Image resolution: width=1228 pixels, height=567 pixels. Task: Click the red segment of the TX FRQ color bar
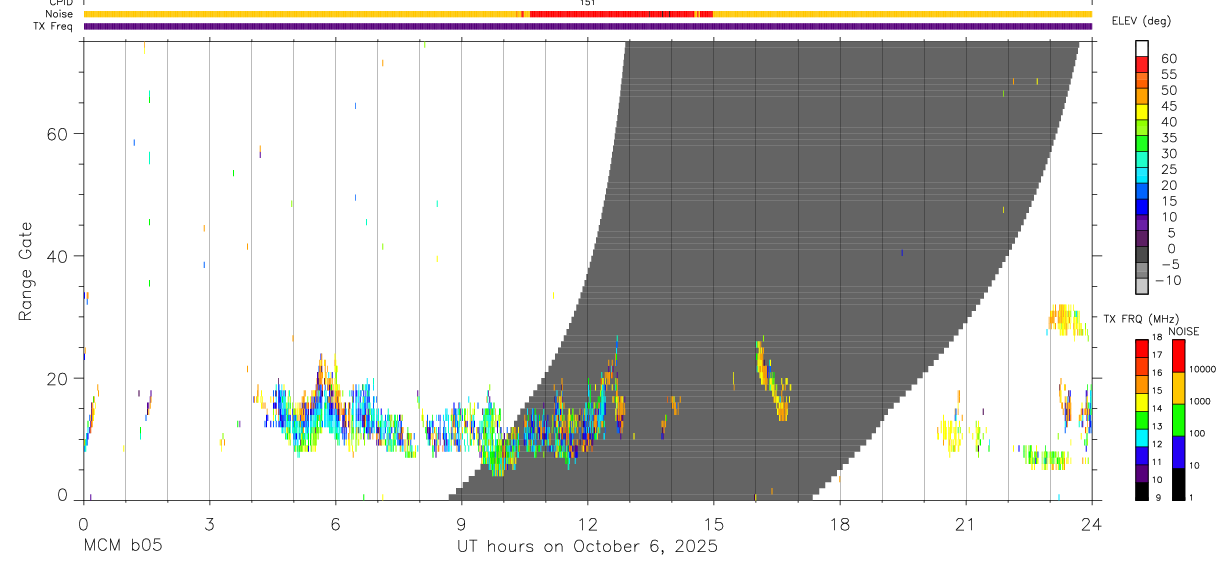(x=1141, y=348)
